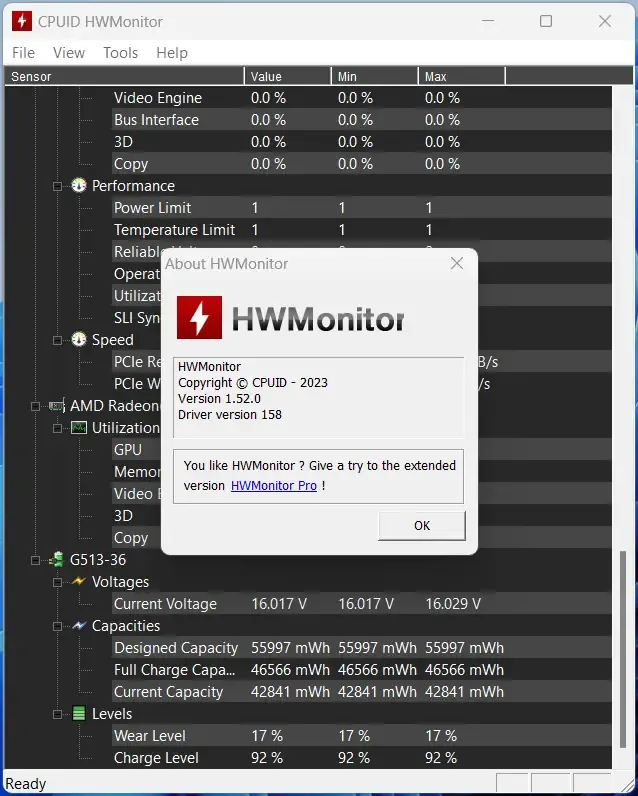638x796 pixels.
Task: Collapse the Speed tree node
Action: 57,340
